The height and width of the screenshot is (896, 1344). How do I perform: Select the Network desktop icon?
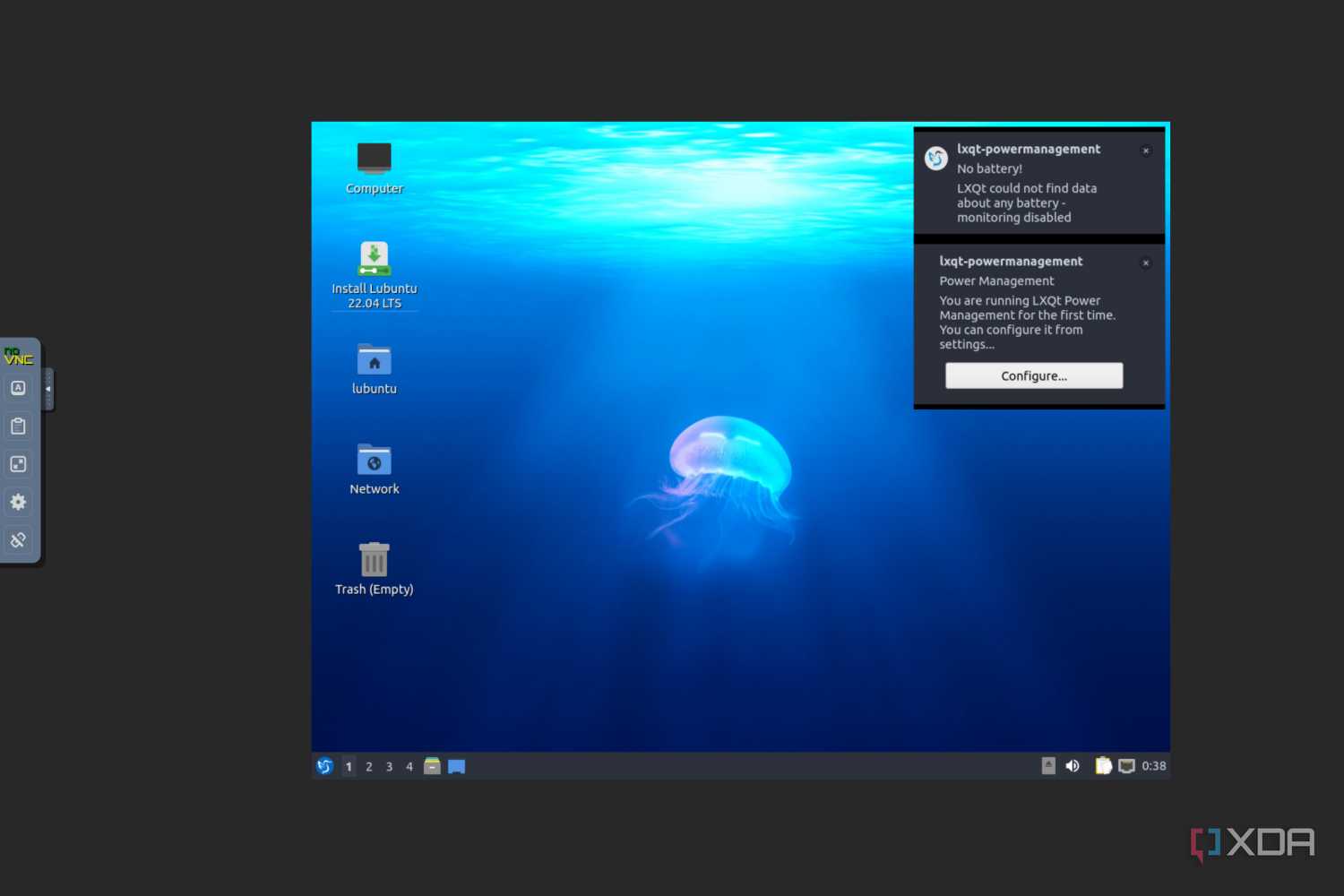(375, 470)
